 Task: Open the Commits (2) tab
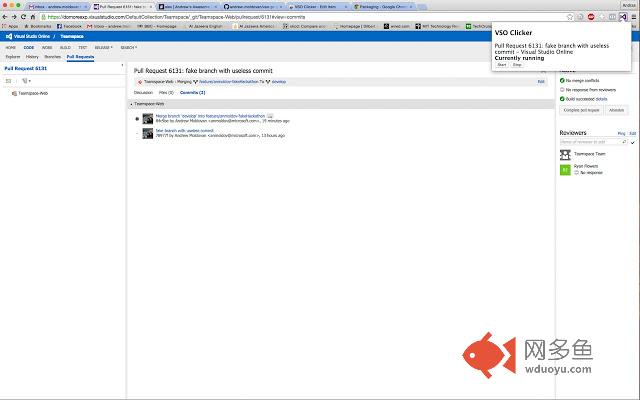193,93
